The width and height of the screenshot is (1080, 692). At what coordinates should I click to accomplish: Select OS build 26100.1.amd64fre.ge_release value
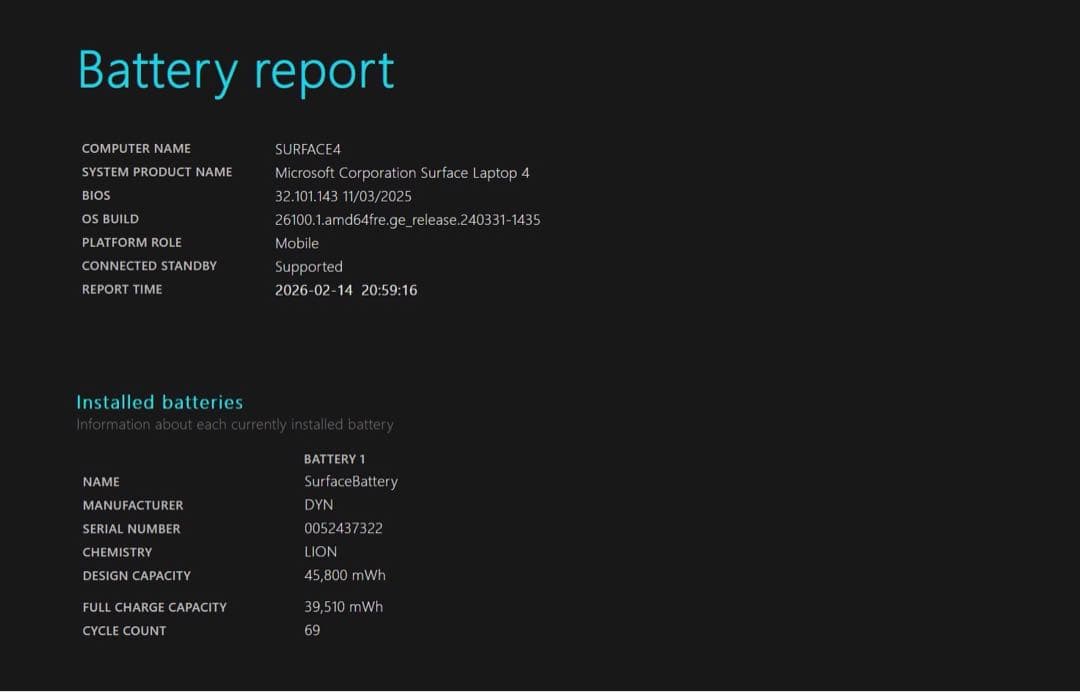point(408,220)
